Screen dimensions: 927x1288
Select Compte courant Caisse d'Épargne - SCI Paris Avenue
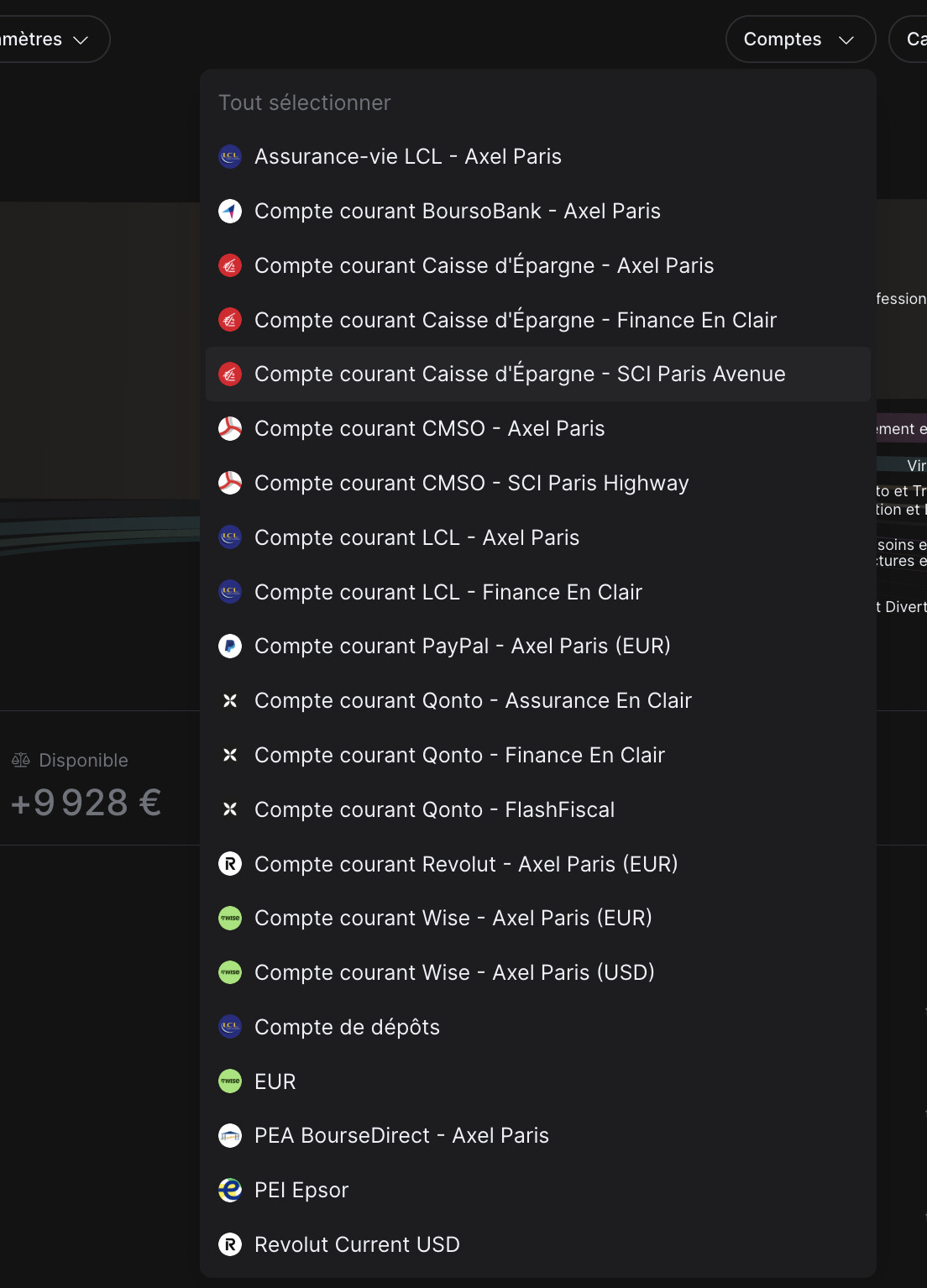point(520,374)
